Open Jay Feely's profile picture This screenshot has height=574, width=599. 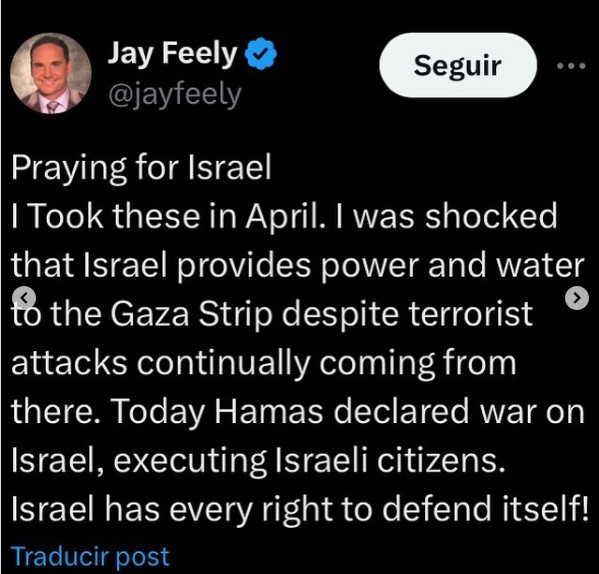[50, 73]
